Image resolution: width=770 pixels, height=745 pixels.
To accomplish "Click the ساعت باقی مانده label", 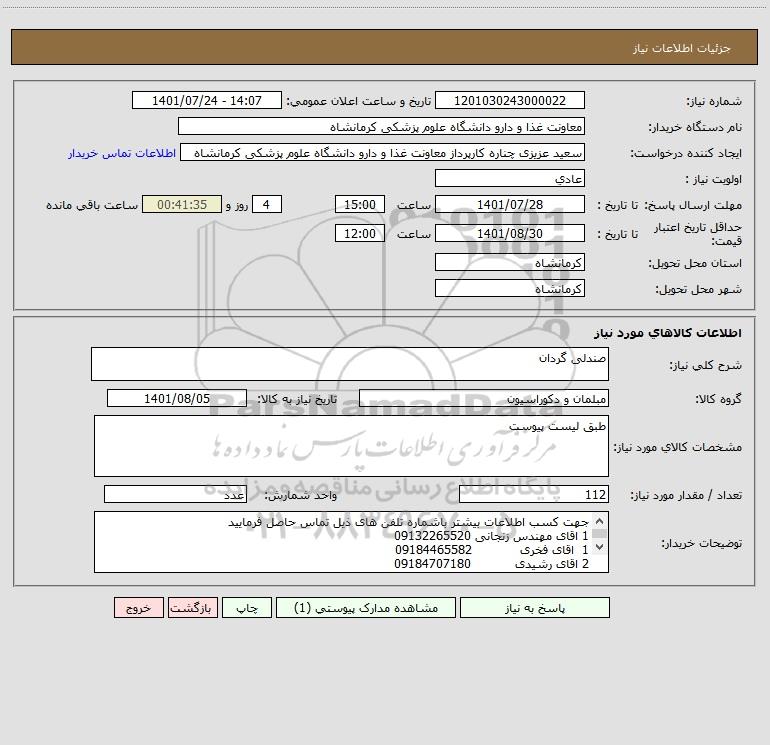I will [x=92, y=205].
